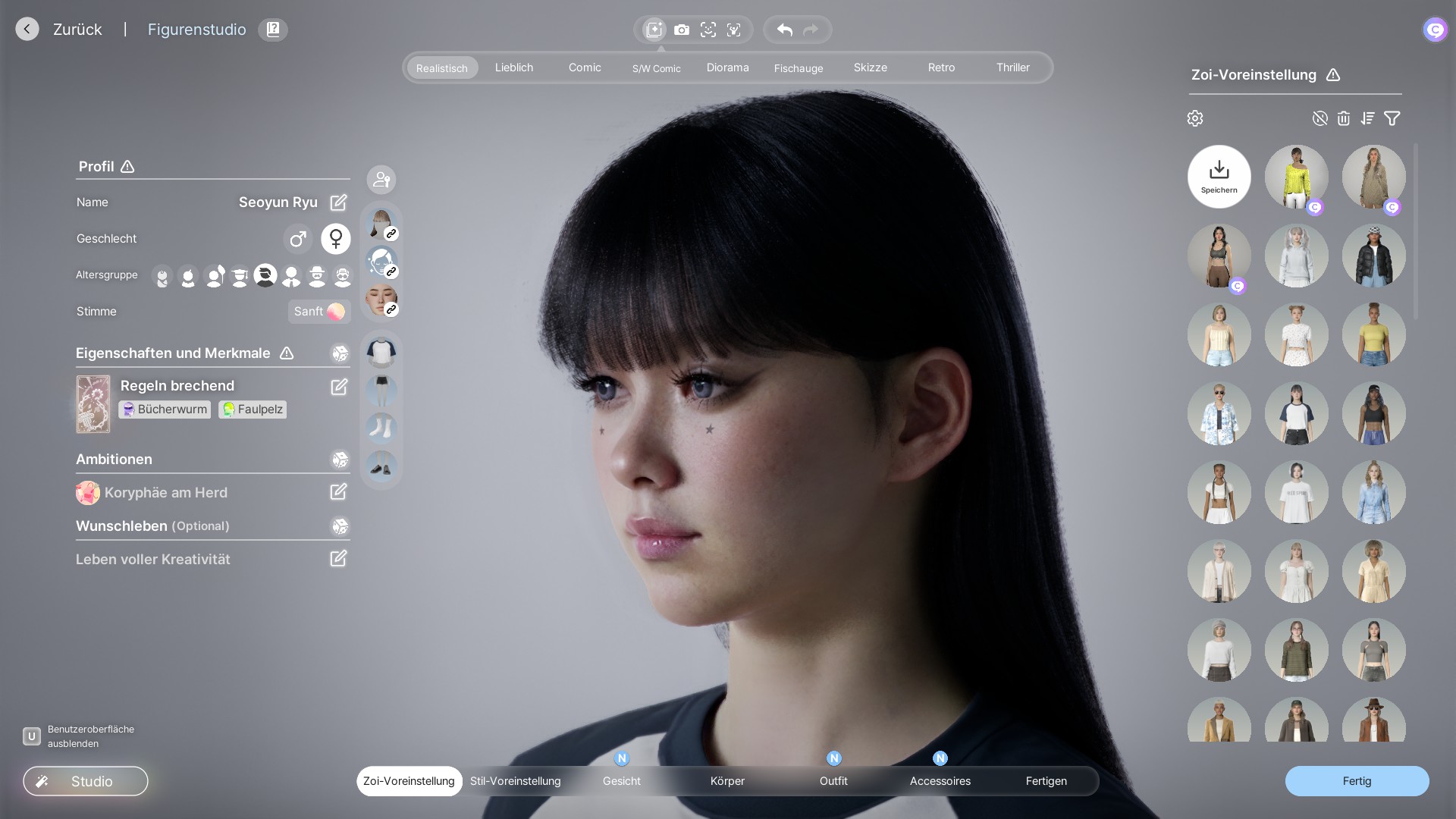Viewport: 1456px width, 819px height.
Task: Click the Zurück back arrow
Action: click(27, 30)
